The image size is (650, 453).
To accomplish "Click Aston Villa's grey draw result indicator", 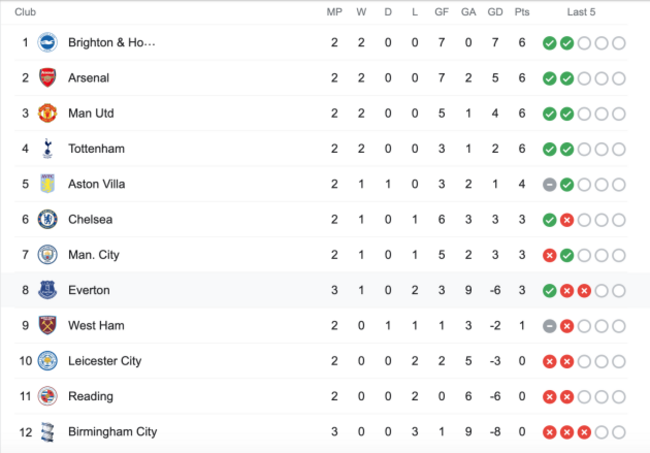I will (x=549, y=184).
